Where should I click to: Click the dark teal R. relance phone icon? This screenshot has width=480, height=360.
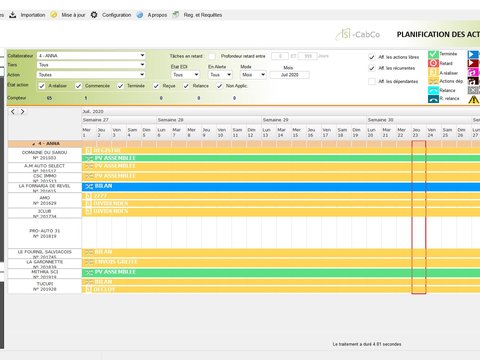point(433,99)
